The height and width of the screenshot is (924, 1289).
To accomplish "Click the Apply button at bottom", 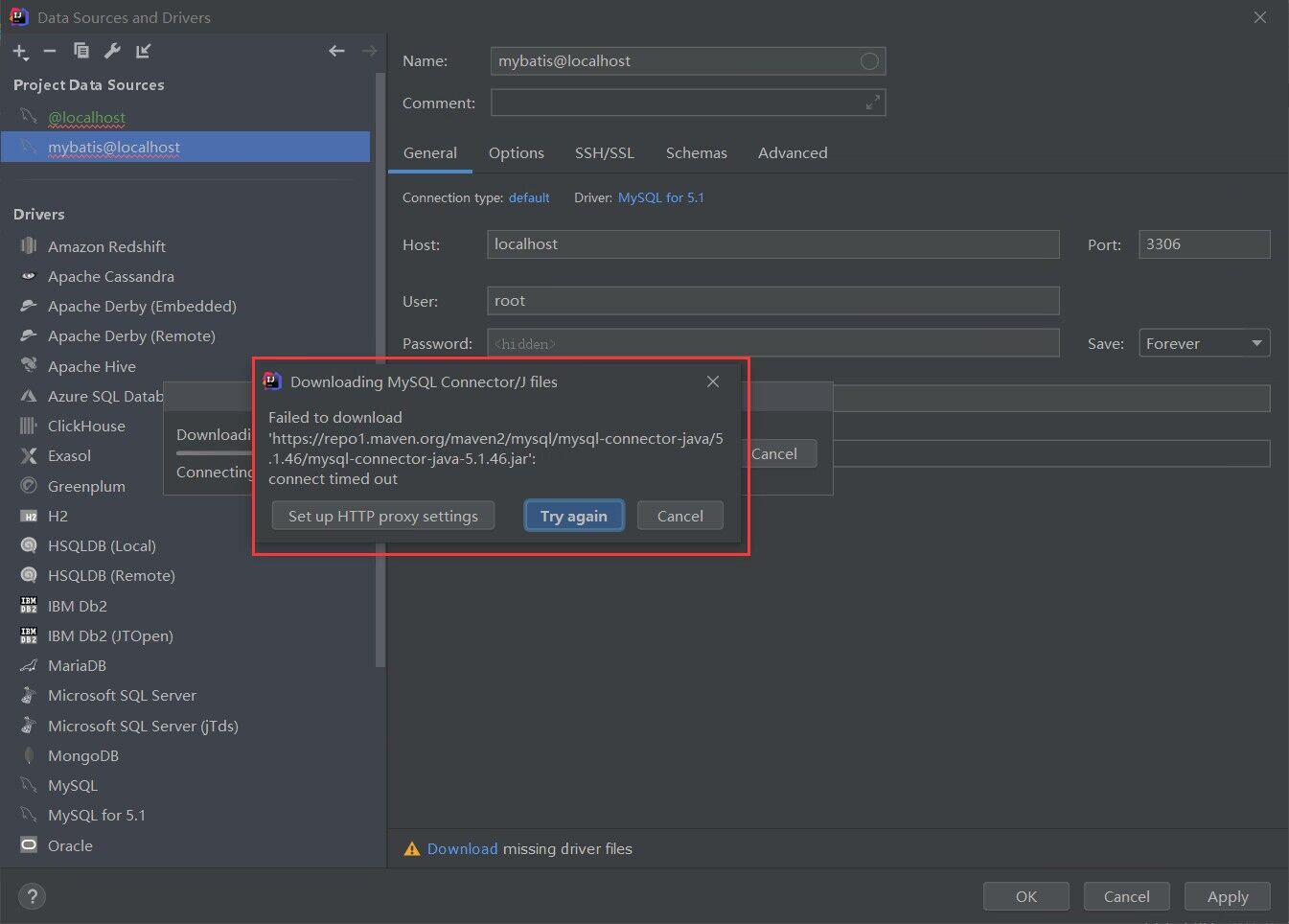I will pyautogui.click(x=1228, y=896).
